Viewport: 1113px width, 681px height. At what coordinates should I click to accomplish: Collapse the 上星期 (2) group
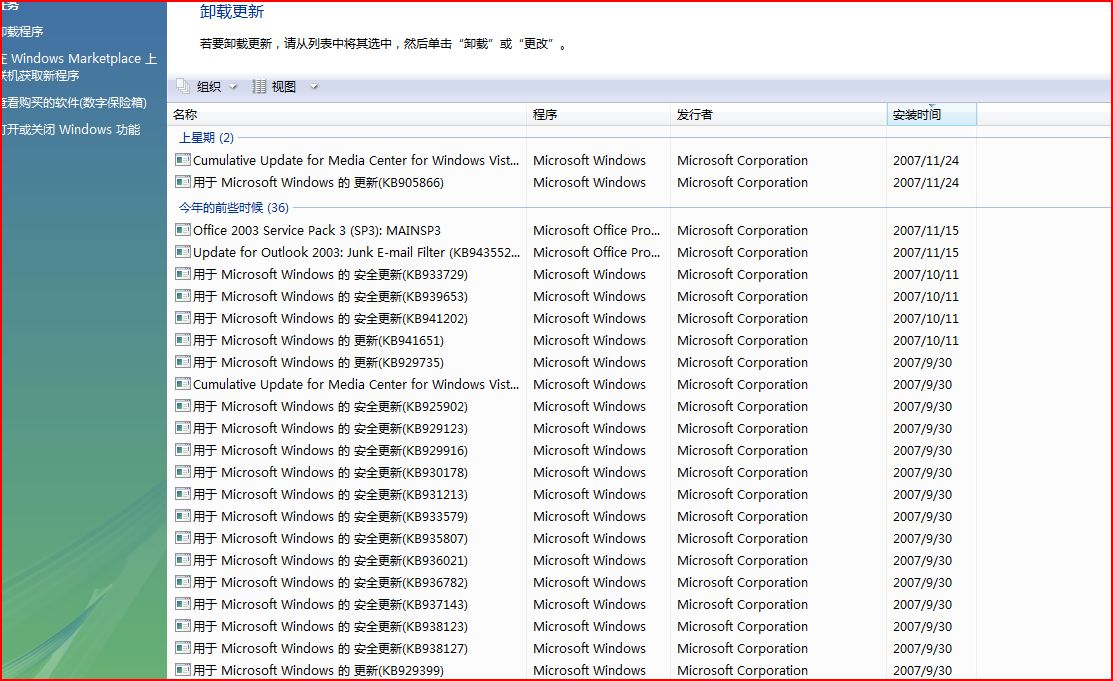[206, 138]
